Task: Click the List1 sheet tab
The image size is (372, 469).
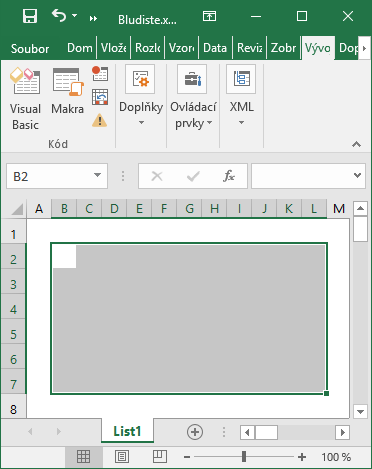Action: tap(127, 431)
